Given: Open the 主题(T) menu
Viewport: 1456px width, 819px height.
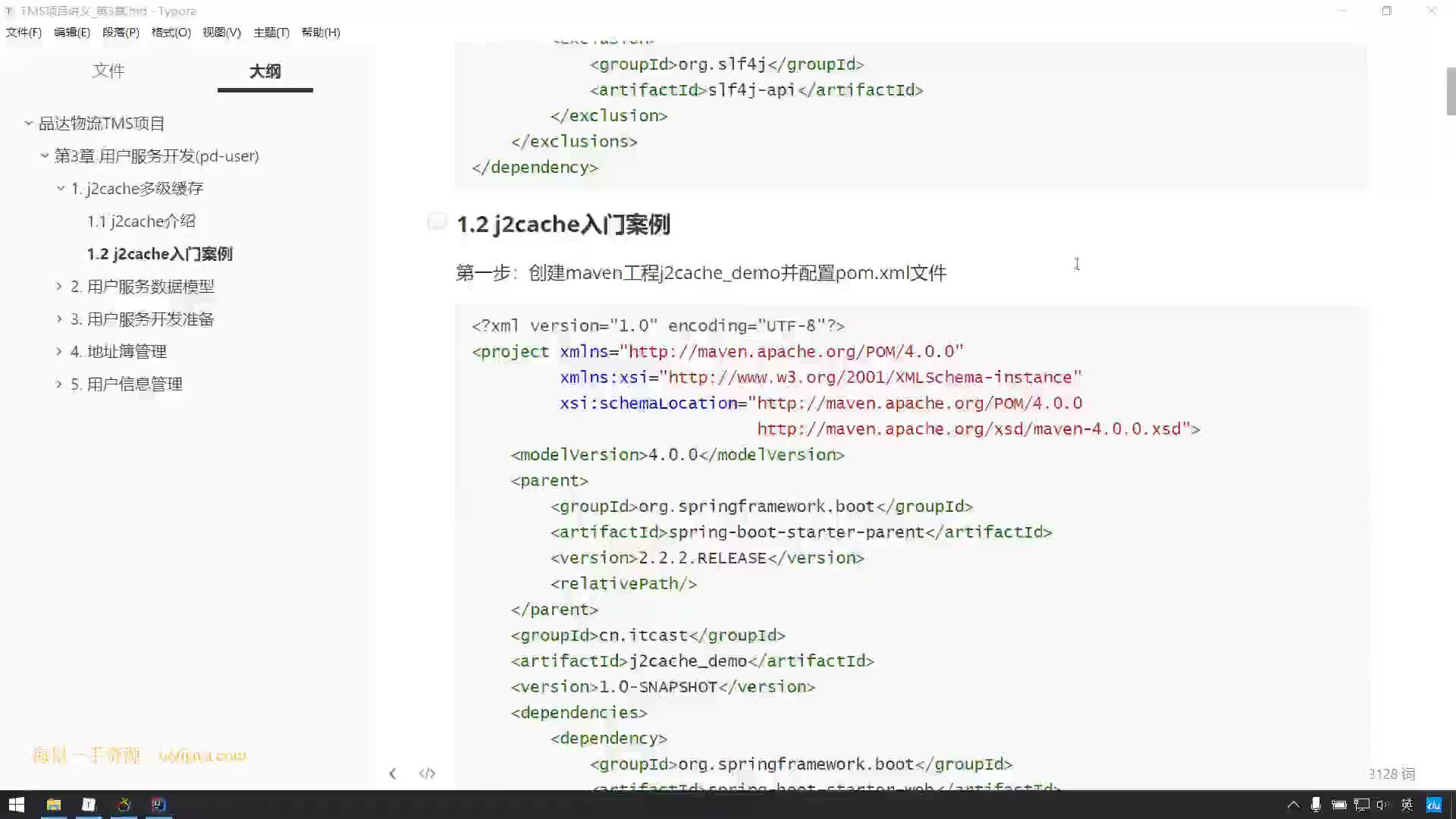Looking at the screenshot, I should (x=271, y=32).
